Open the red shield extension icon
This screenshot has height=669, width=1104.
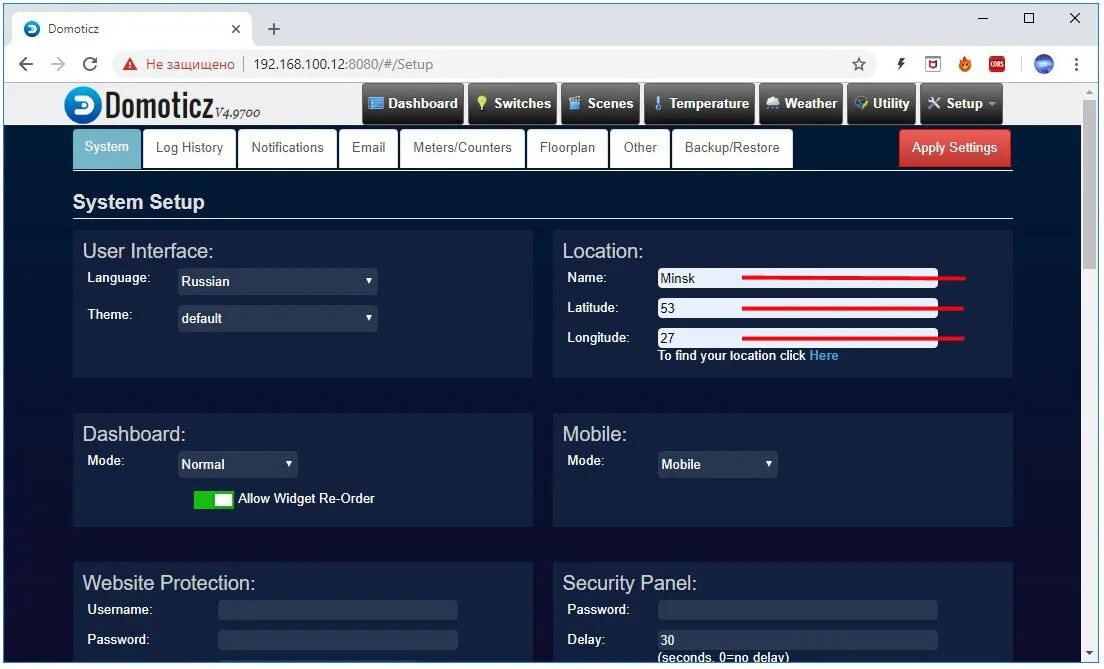(x=933, y=64)
